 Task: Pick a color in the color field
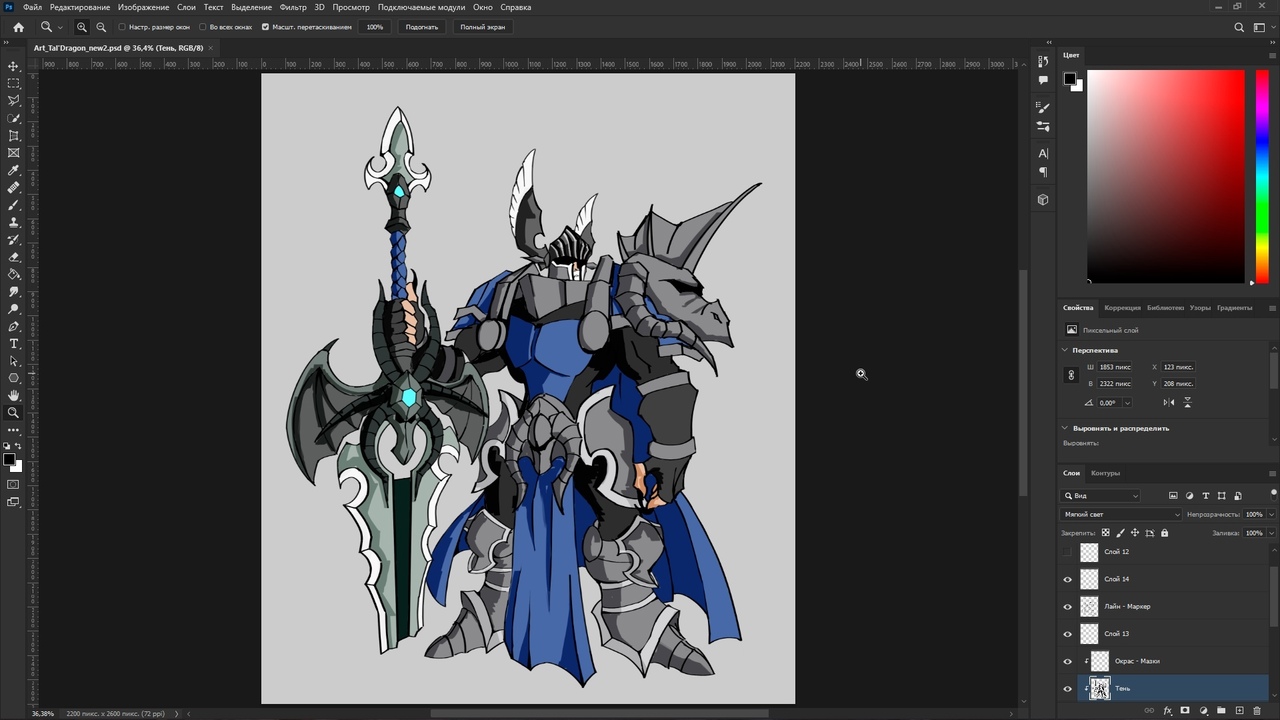pyautogui.click(x=1166, y=176)
